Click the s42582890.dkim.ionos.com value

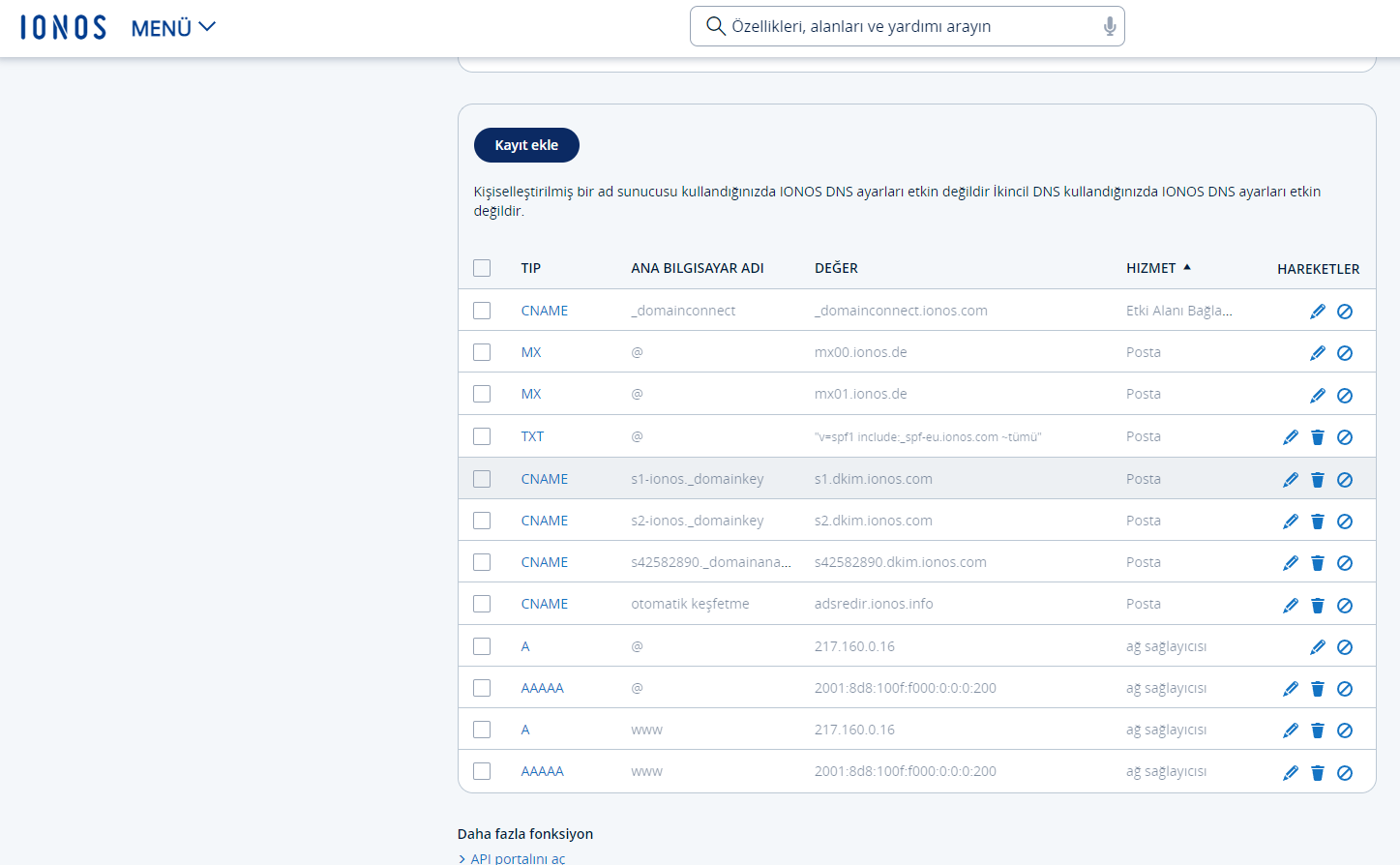pos(901,562)
